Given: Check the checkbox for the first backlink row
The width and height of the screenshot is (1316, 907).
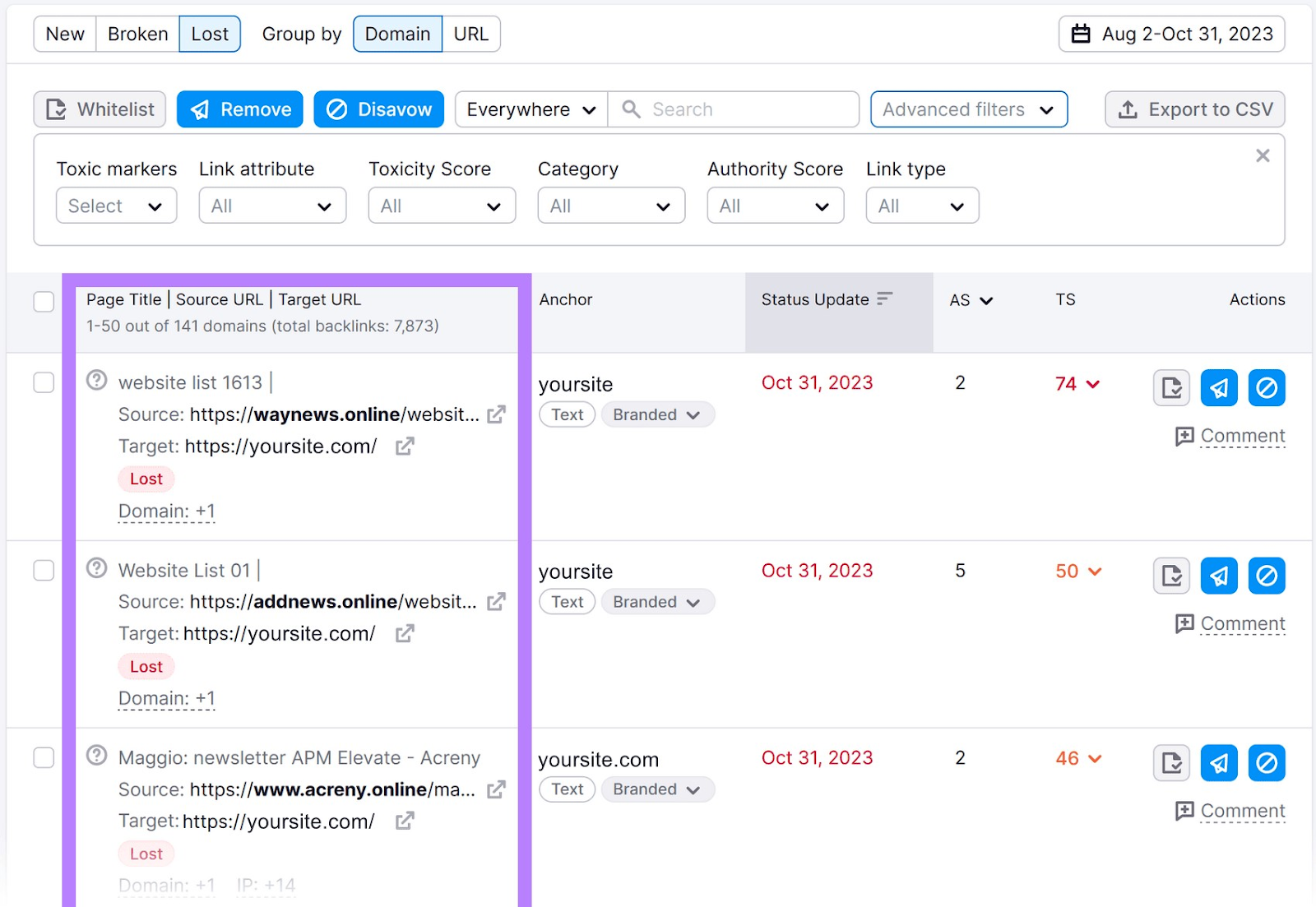Looking at the screenshot, I should 44,382.
